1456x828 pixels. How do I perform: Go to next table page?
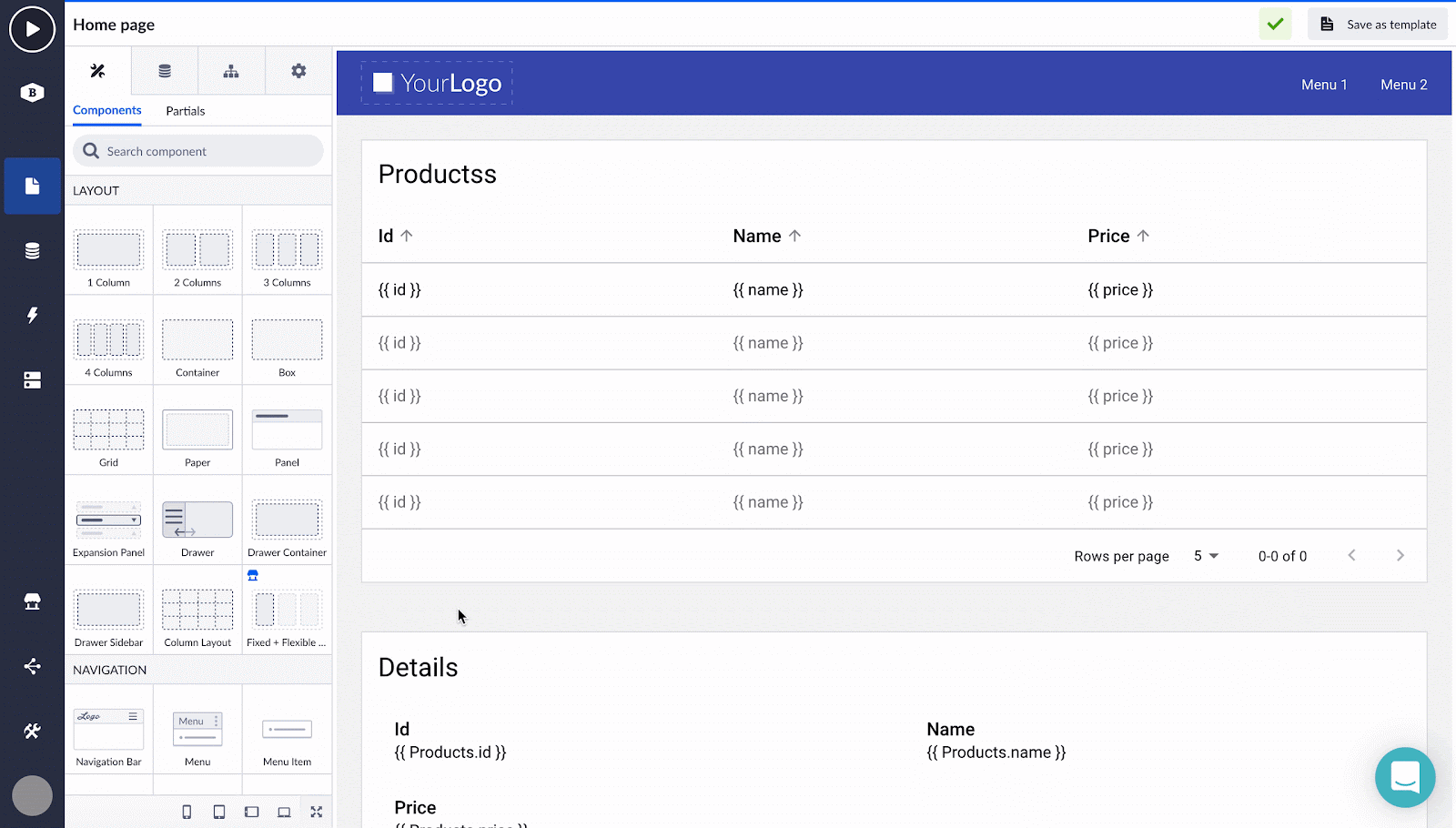(1400, 555)
